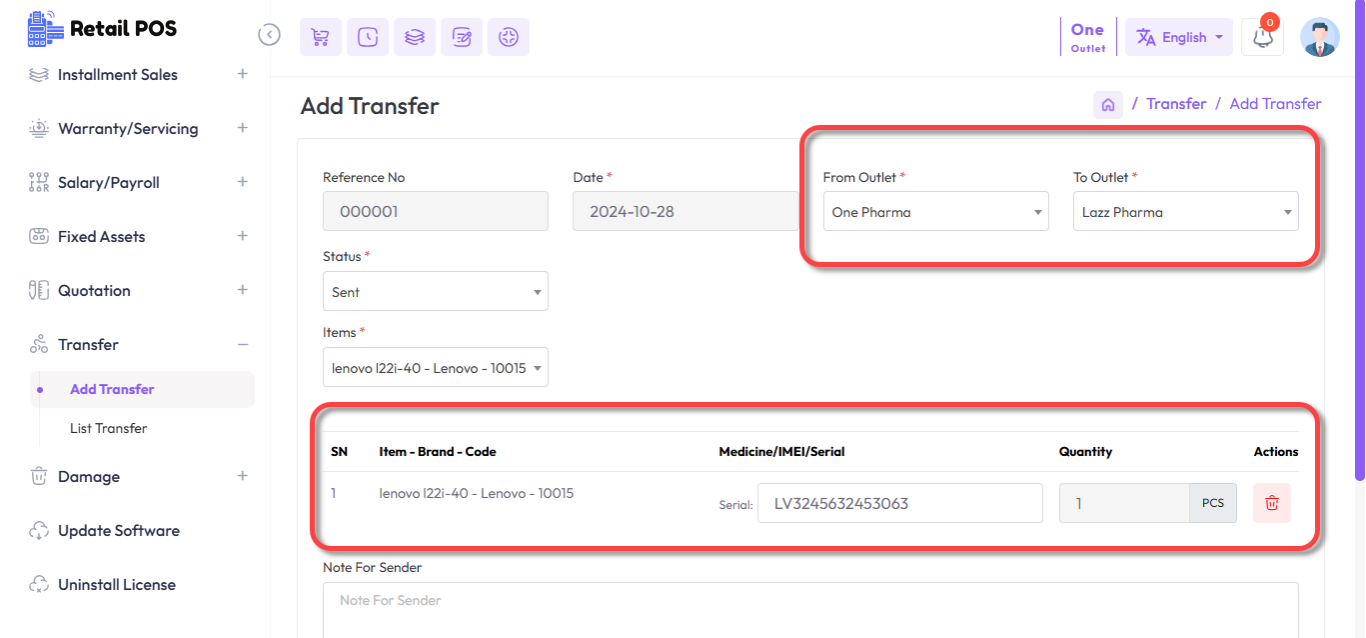
Task: Click the clock/history toolbar icon
Action: click(x=367, y=36)
